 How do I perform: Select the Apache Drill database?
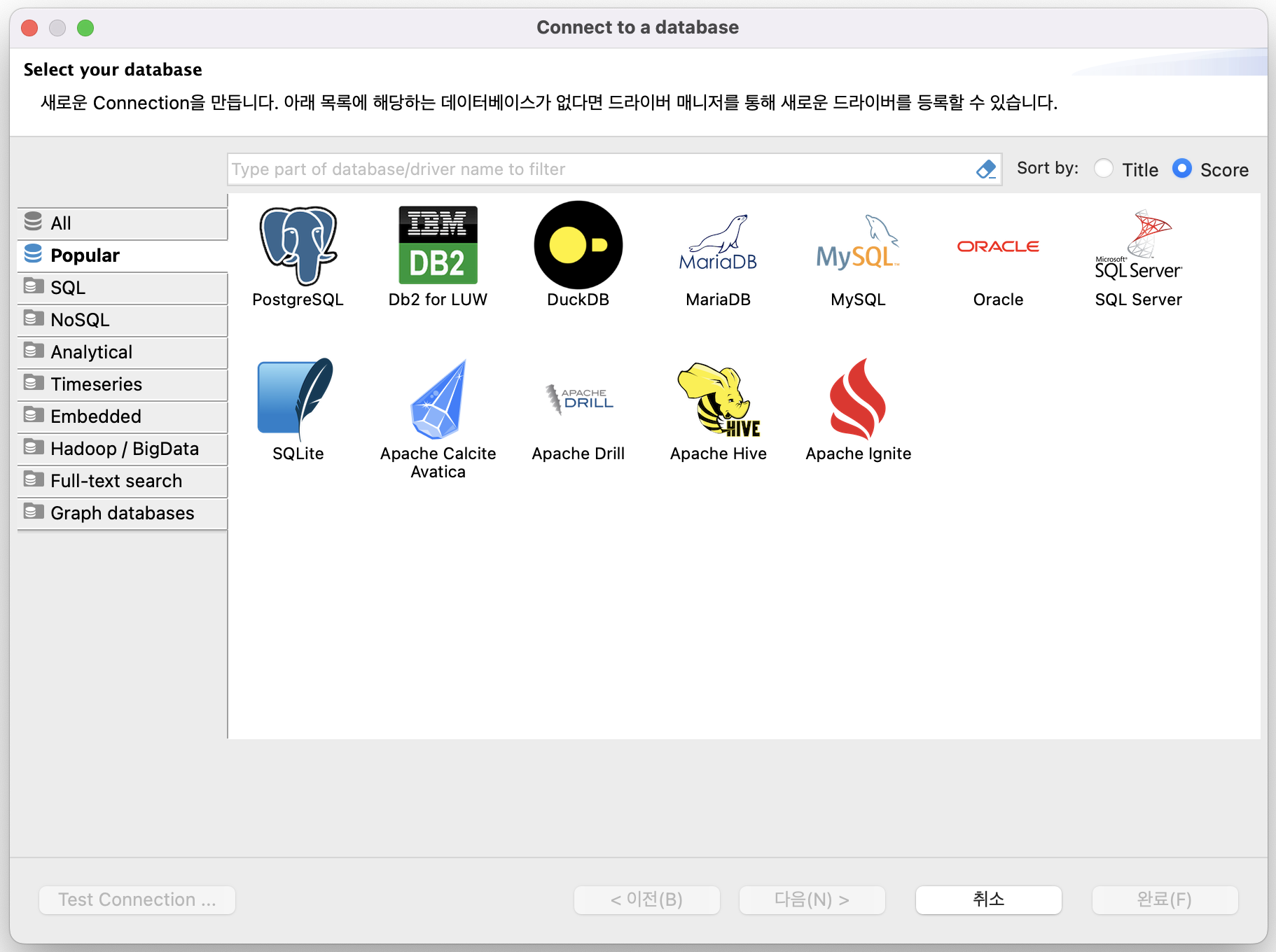click(x=578, y=400)
